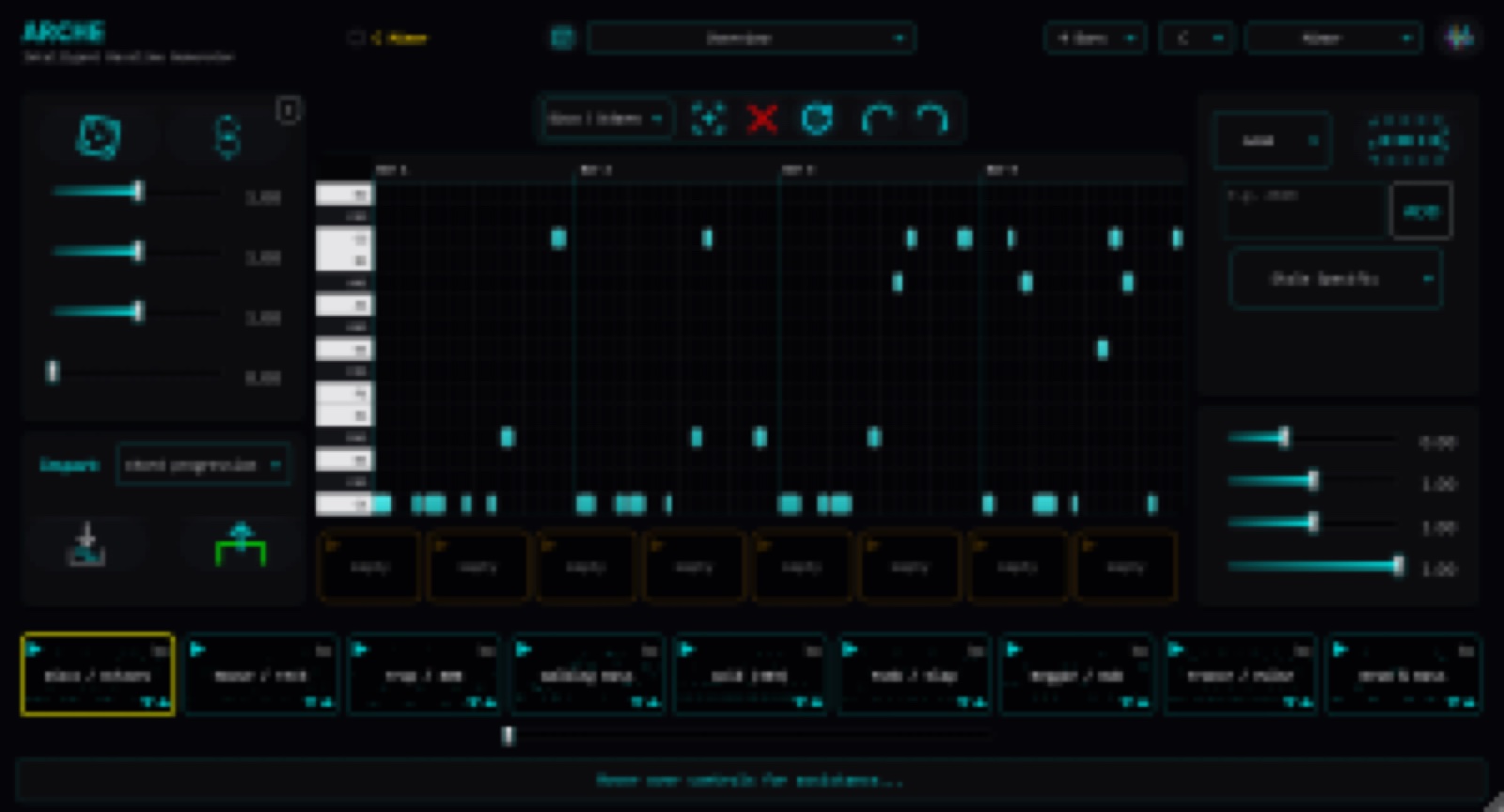Viewport: 1504px width, 812px height.
Task: Click the bottom fully-filled right panel slider
Action: pyautogui.click(x=1315, y=566)
